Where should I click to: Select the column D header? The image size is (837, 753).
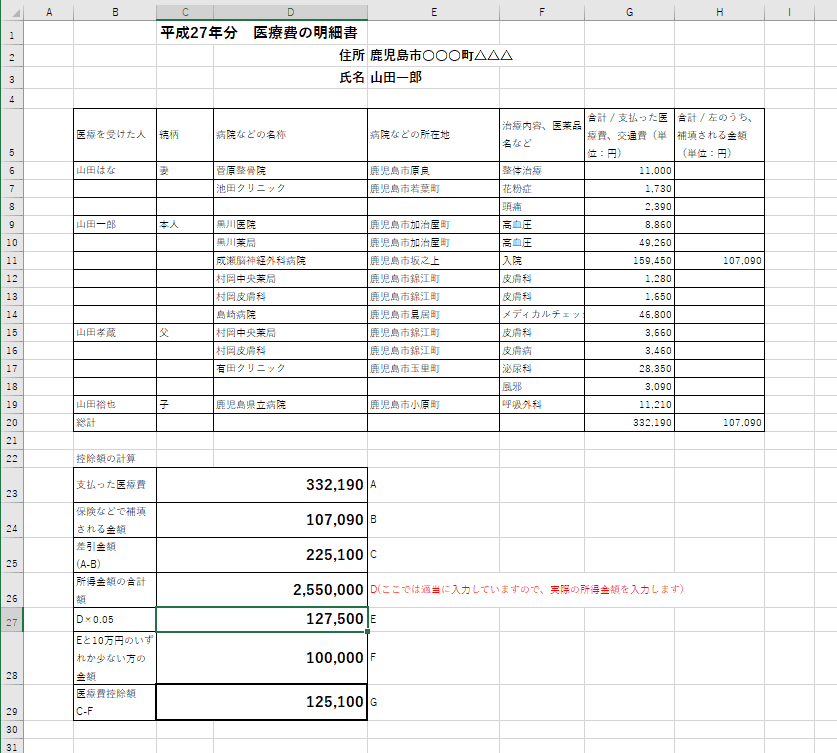click(x=289, y=12)
